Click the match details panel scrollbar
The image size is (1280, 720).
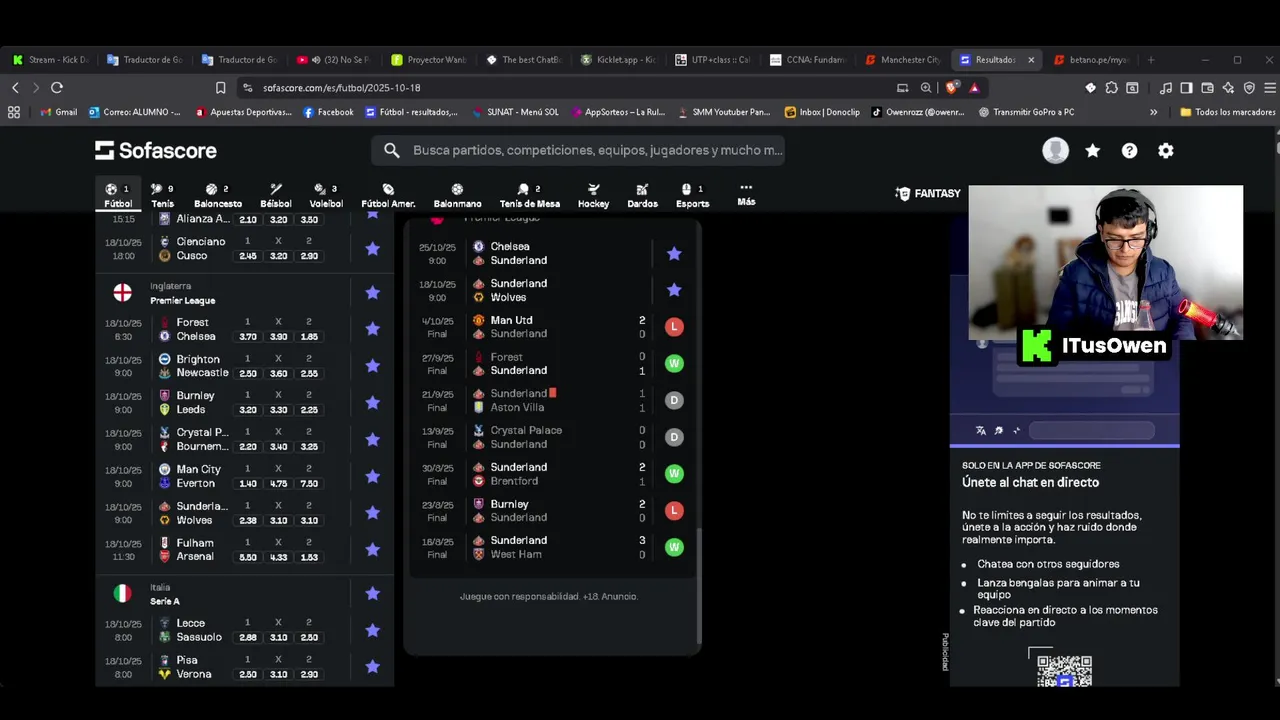coord(699,585)
